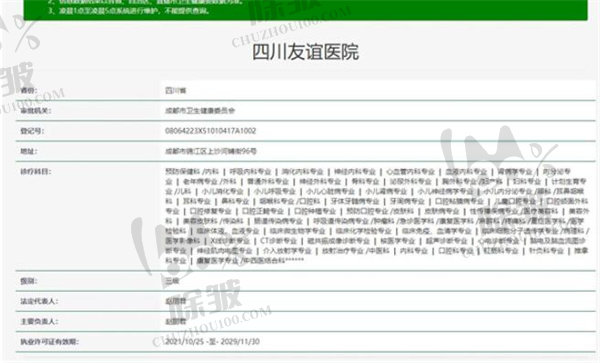Click 超声诊断专业 in the department list
This screenshot has width=600, height=363.
447,241
